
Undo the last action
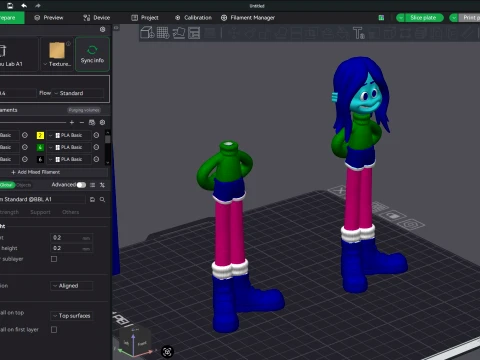point(24,6)
